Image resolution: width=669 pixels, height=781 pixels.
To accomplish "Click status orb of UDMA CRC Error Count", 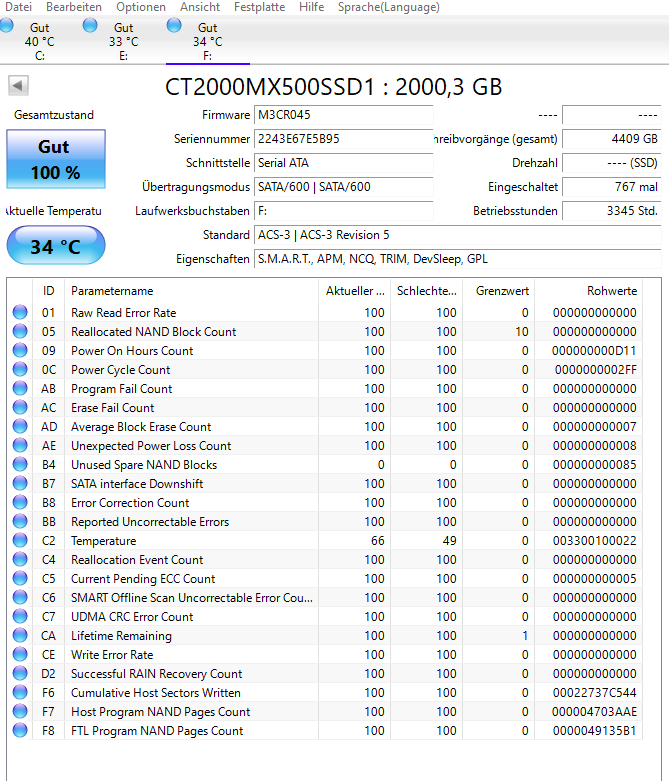I will tap(20, 616).
